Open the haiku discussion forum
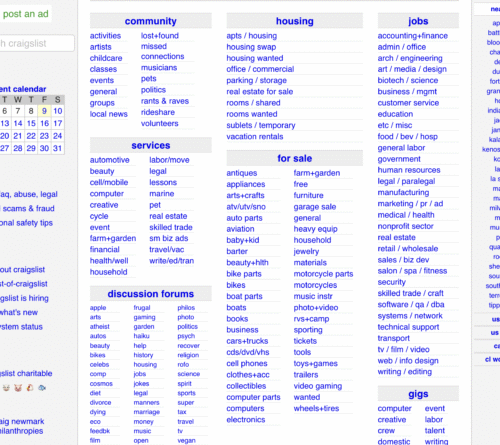This screenshot has width=500, height=445. [x=141, y=336]
